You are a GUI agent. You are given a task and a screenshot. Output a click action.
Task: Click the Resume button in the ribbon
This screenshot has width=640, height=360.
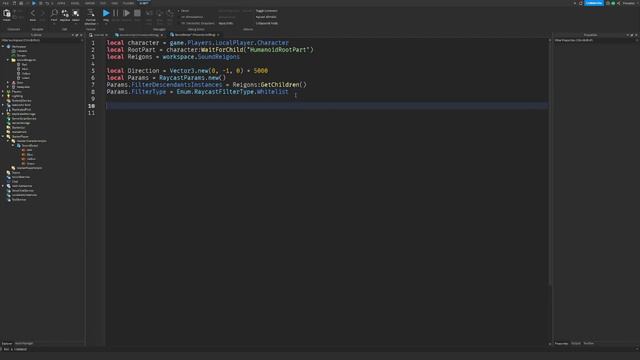click(127, 14)
